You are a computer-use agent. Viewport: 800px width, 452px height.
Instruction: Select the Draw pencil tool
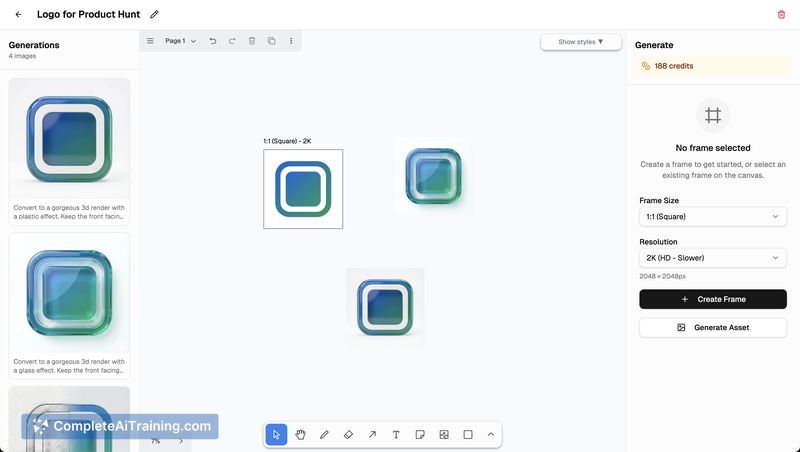point(324,435)
